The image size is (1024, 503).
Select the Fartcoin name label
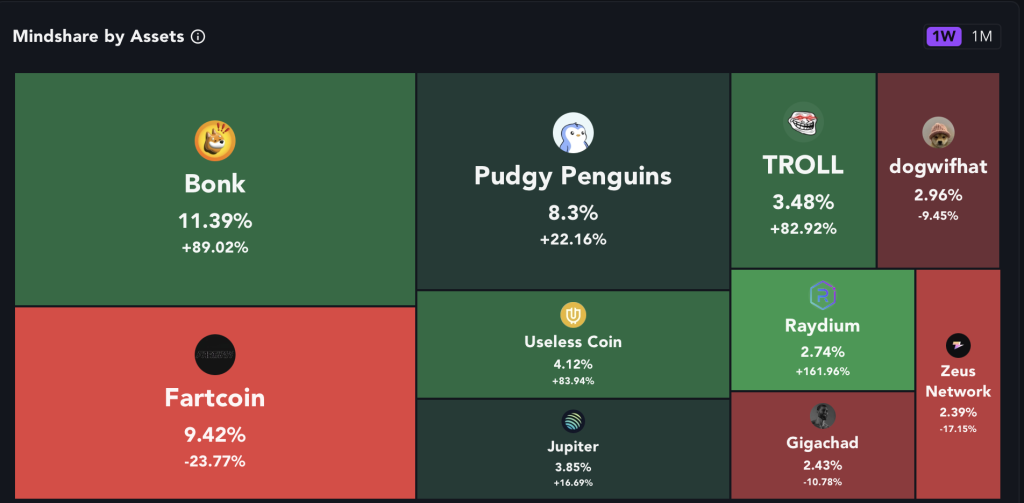215,398
